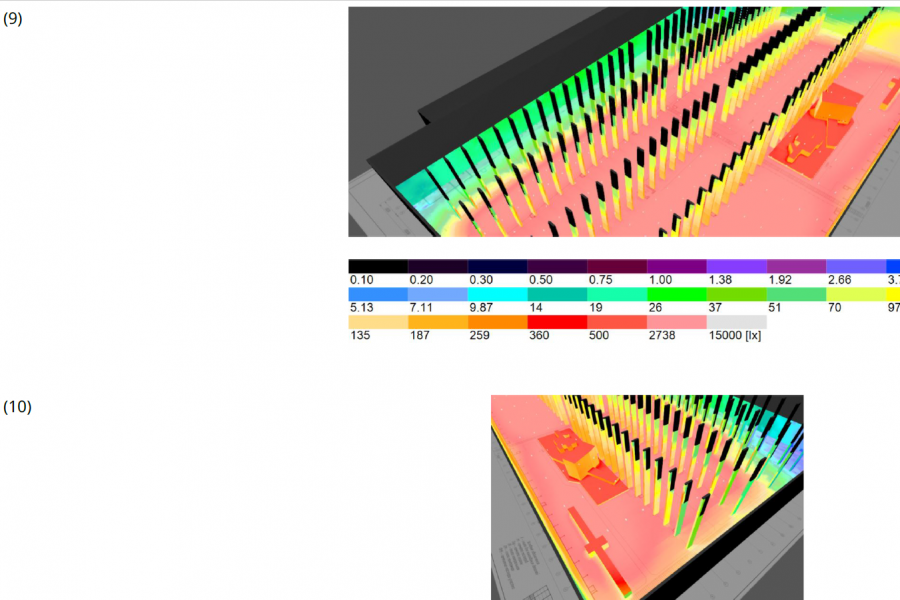Select the amber 187 legend swatch
Screen dimensions: 900x600
point(438,322)
